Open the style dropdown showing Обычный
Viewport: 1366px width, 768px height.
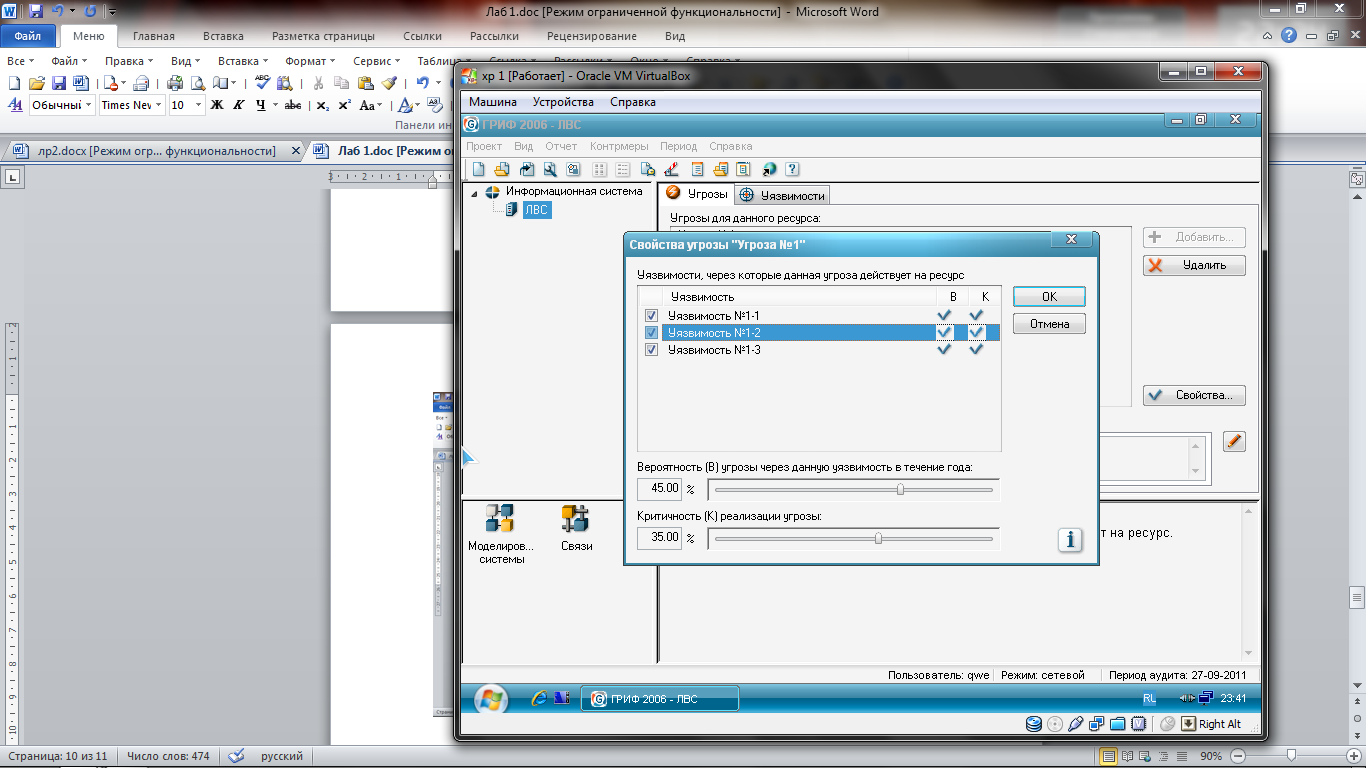pos(88,105)
